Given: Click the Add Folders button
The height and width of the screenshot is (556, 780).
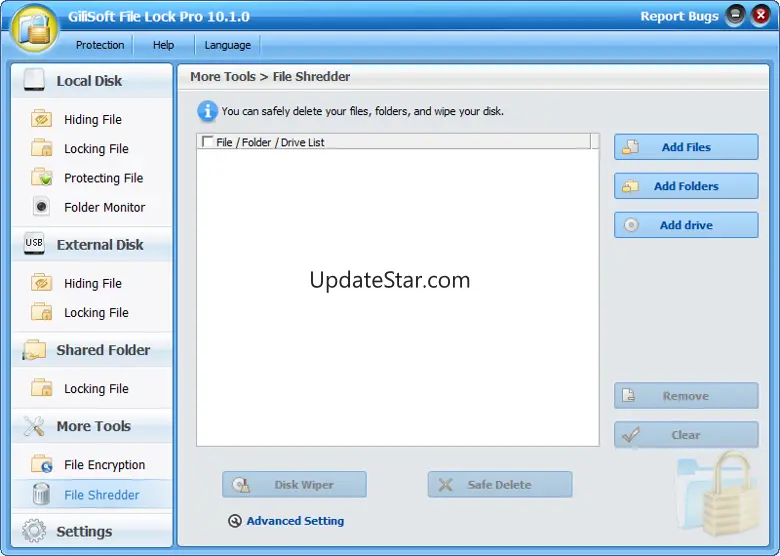Looking at the screenshot, I should [686, 186].
